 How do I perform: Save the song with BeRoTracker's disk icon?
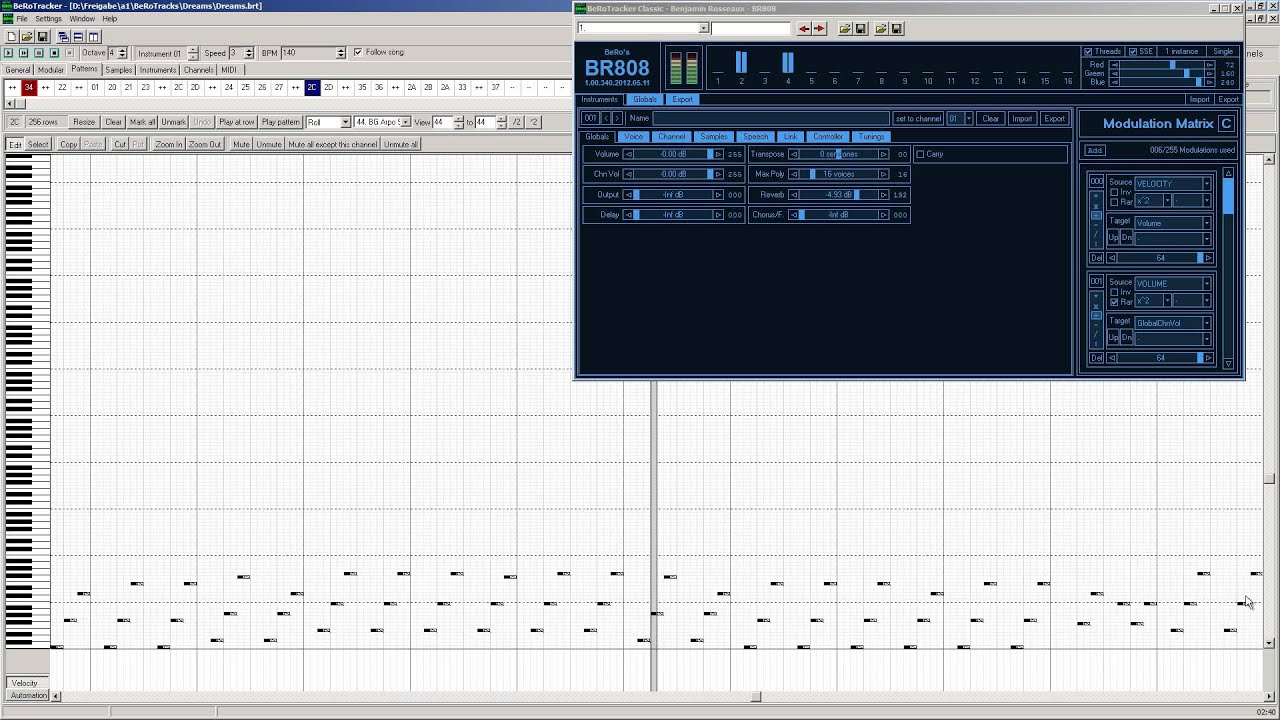[x=42, y=37]
